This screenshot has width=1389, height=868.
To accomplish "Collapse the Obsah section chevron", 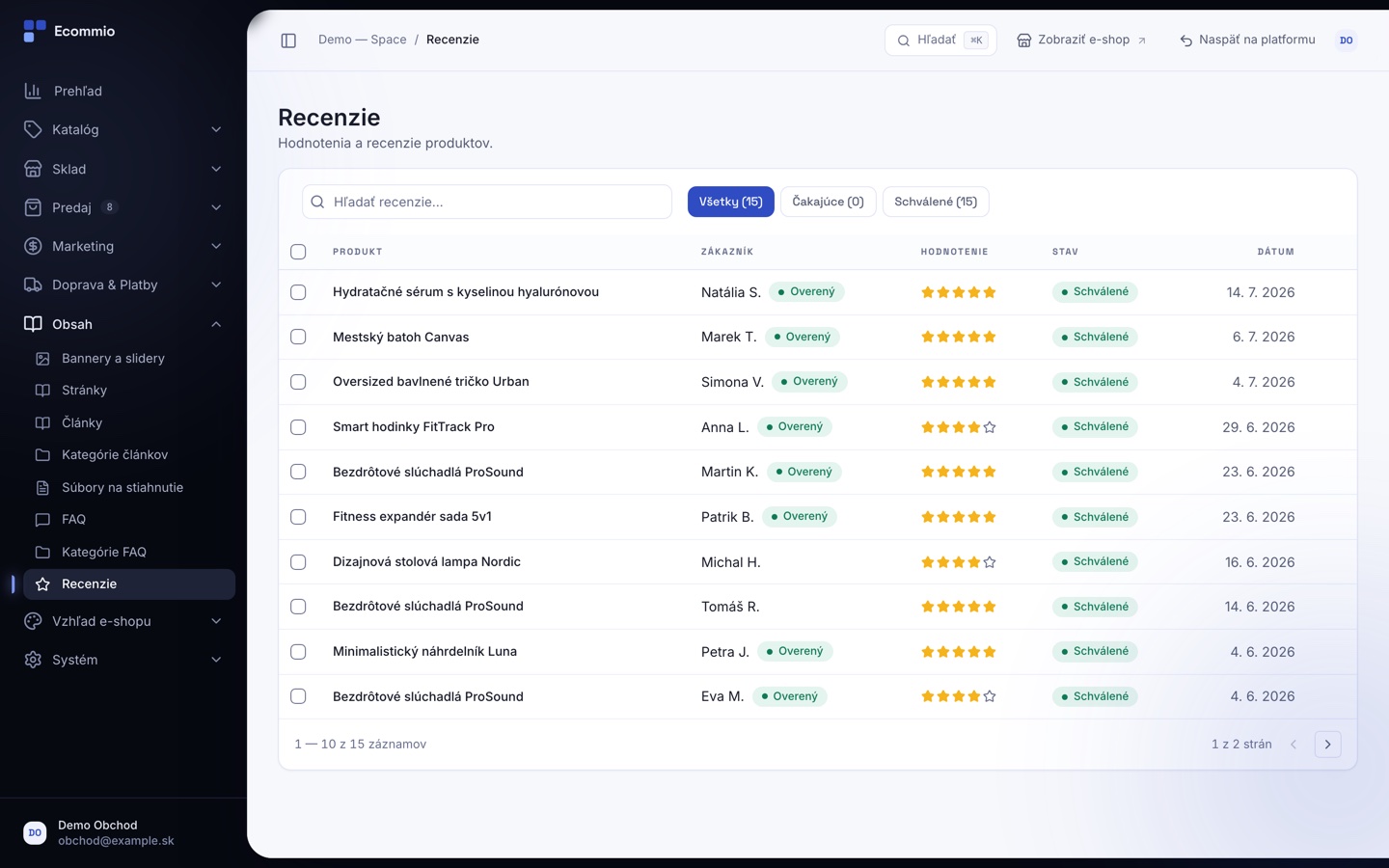I will [x=216, y=324].
